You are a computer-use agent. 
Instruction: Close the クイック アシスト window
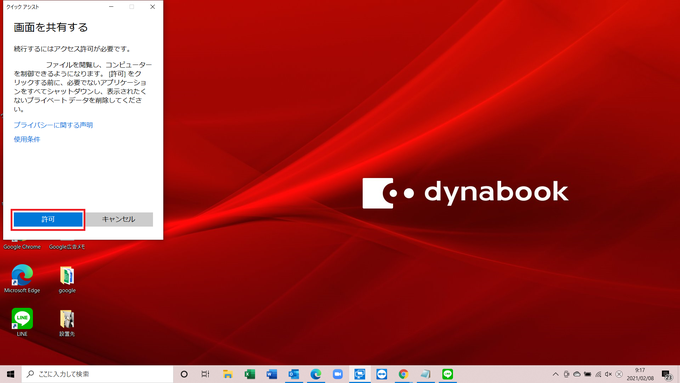[153, 7]
